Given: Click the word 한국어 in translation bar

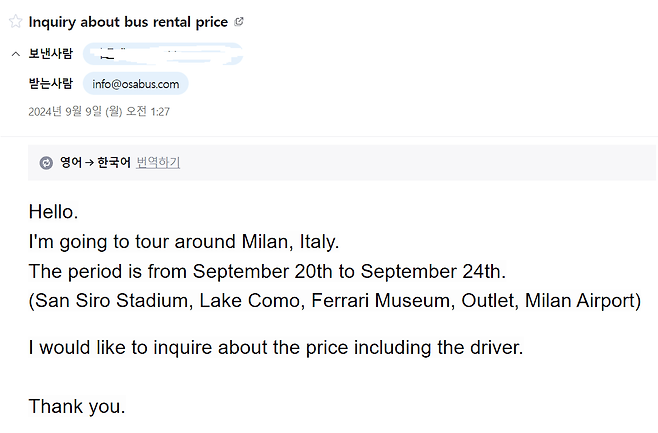Looking at the screenshot, I should pos(113,163).
